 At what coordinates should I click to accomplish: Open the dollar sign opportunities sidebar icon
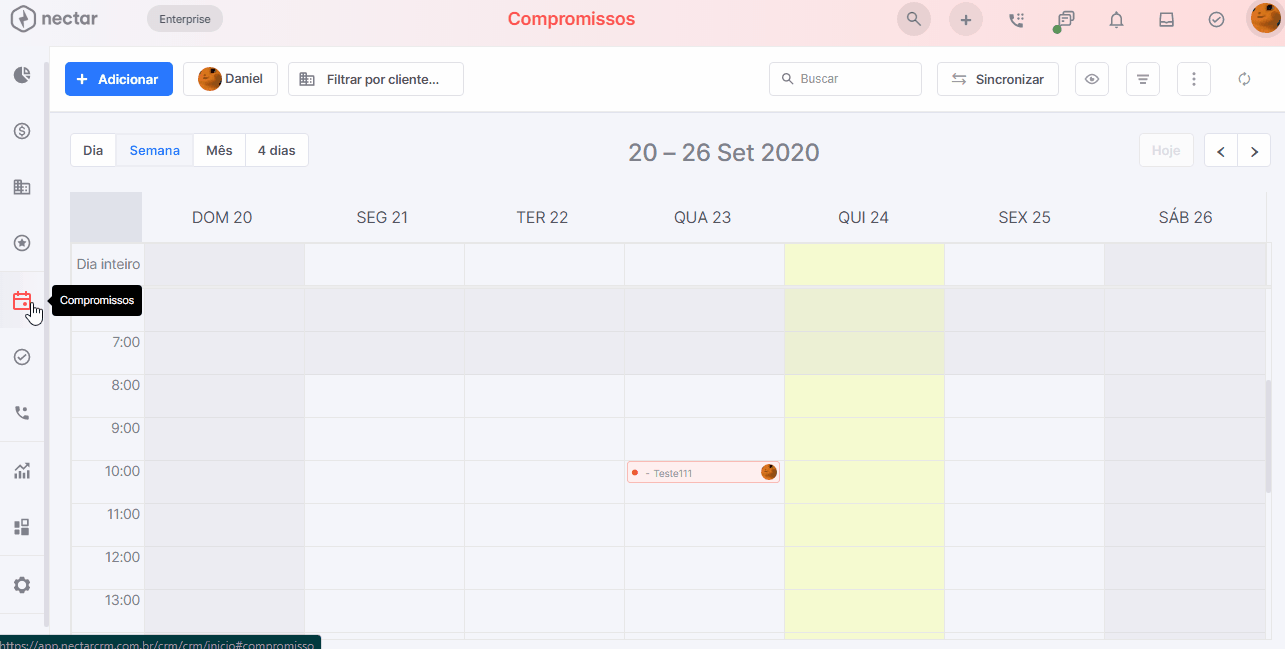click(22, 131)
